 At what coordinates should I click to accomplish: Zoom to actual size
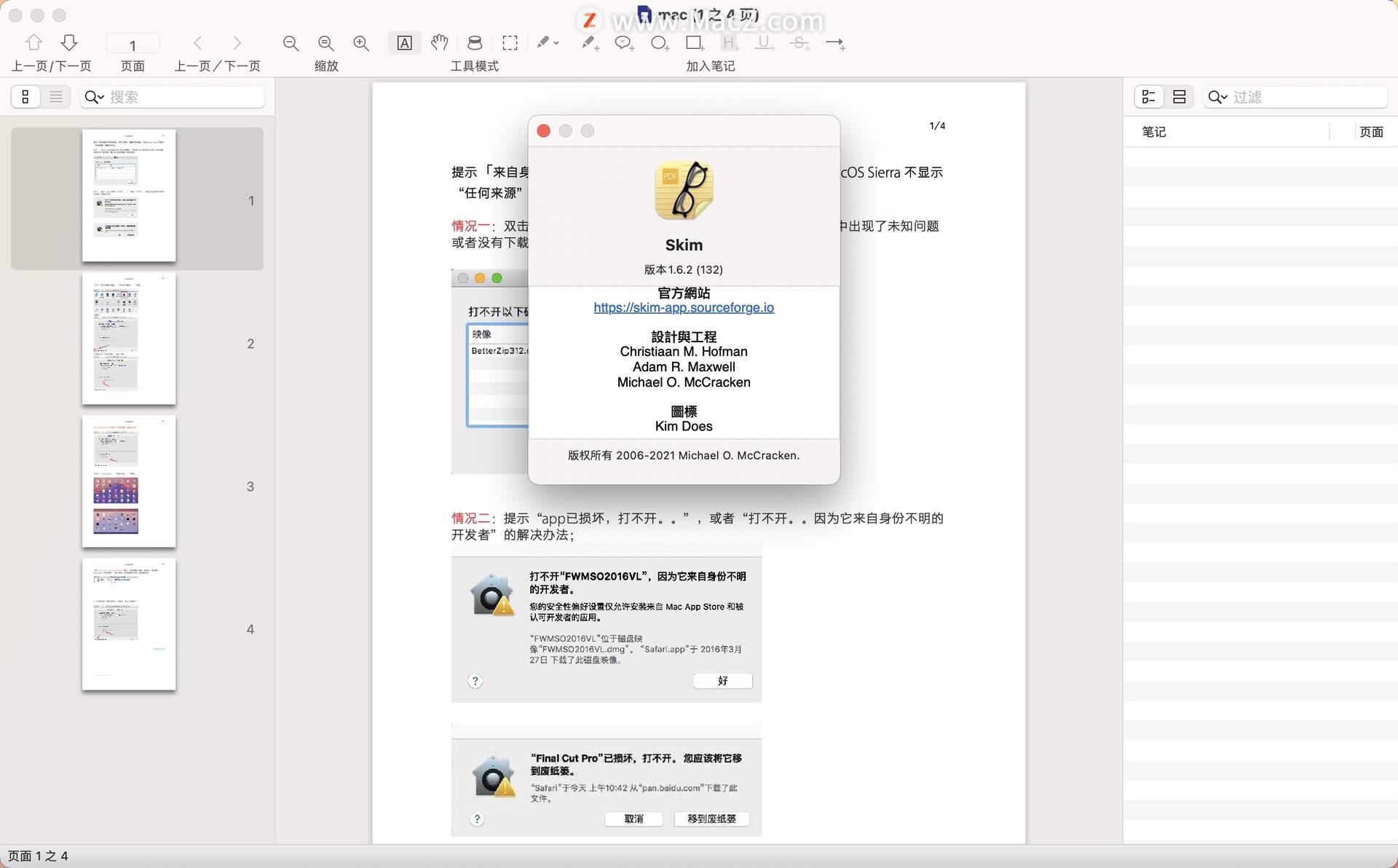click(x=325, y=43)
